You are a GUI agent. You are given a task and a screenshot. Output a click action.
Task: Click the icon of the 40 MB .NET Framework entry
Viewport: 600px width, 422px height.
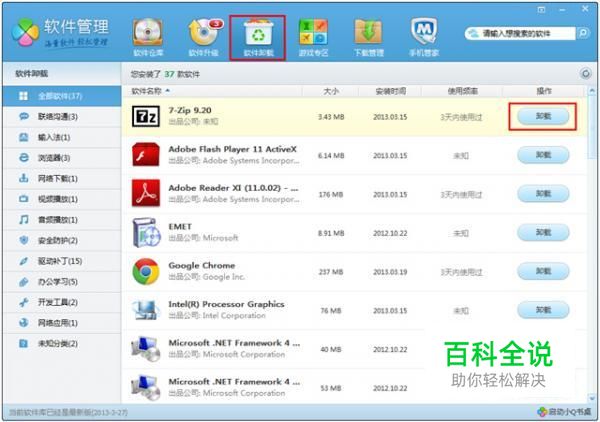coord(145,349)
